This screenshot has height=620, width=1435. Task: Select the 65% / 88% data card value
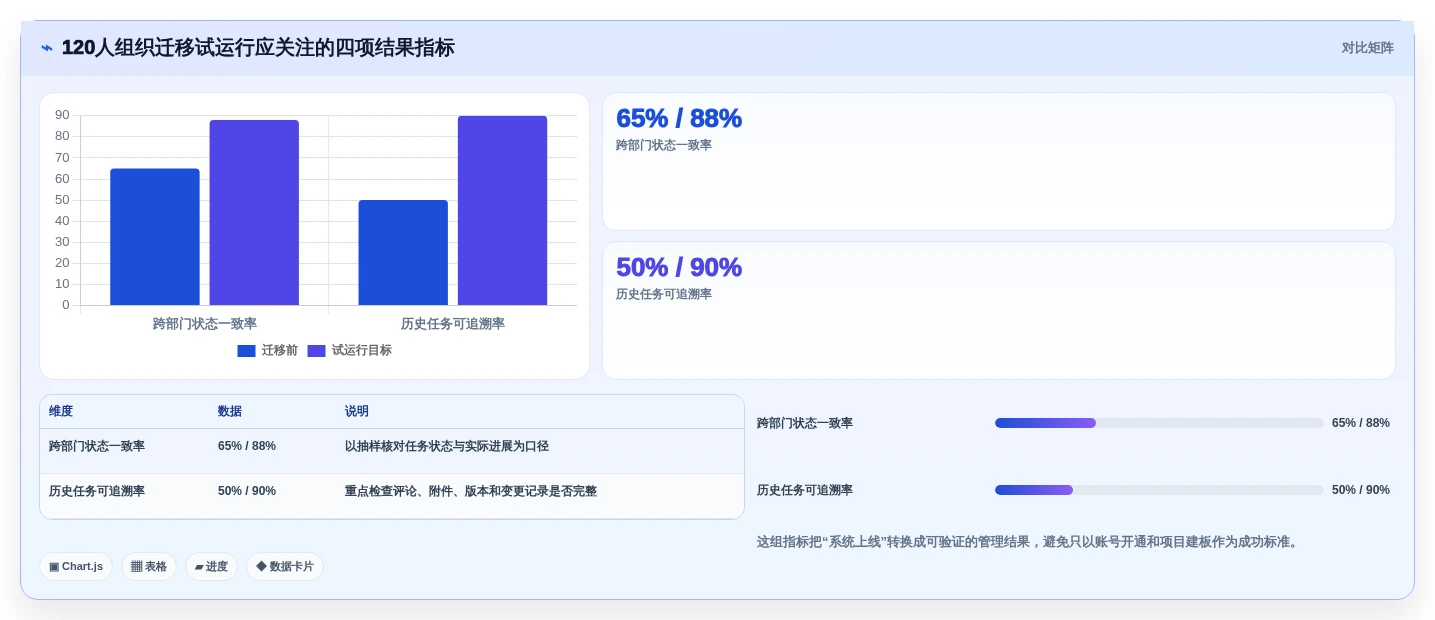point(679,118)
